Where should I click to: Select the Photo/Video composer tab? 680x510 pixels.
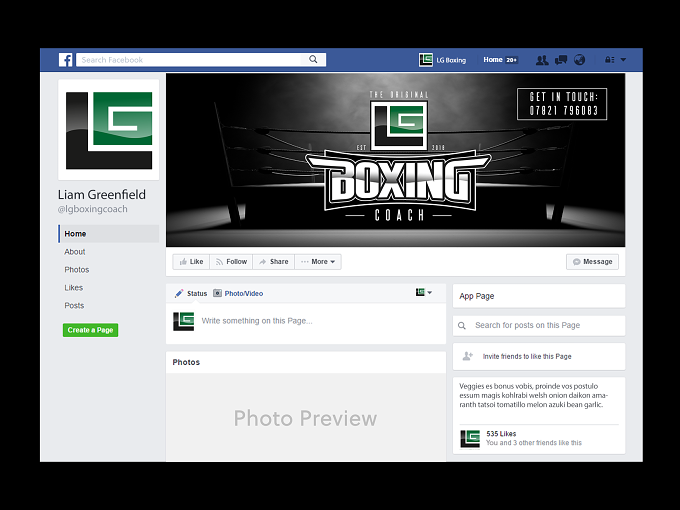(238, 294)
